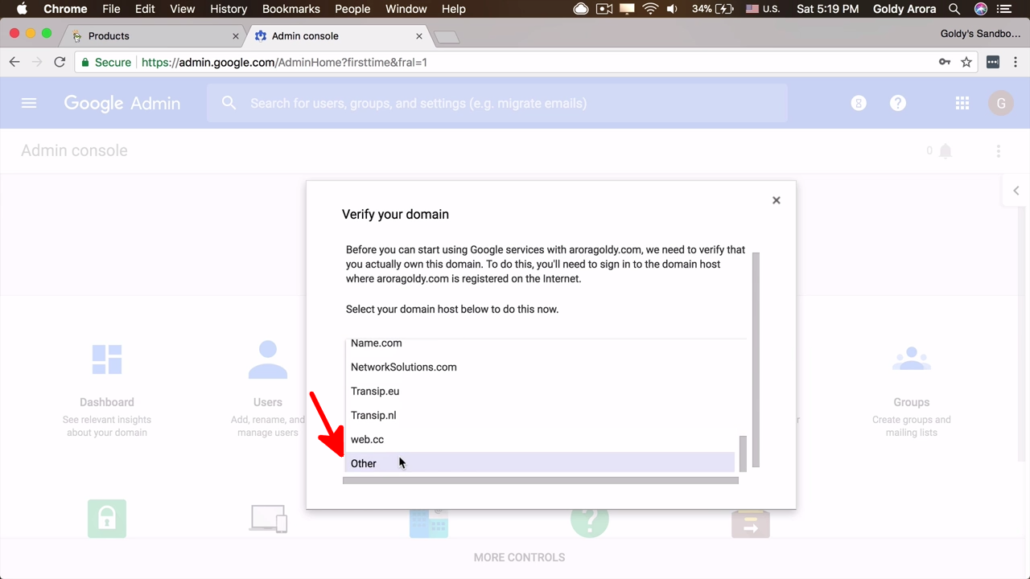Expand the right side panel chevron
1030x579 pixels.
pos(1016,191)
